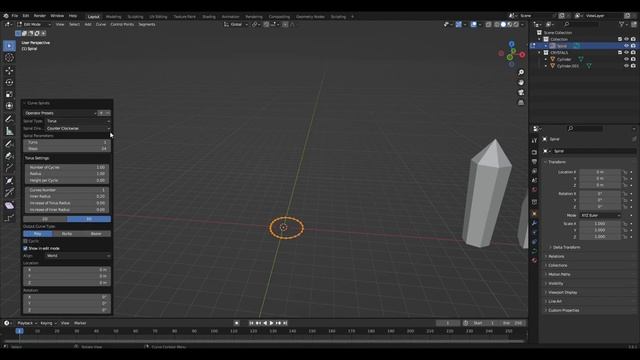The height and width of the screenshot is (360, 640).
Task: Select the Shear tool
Action: pos(9,205)
